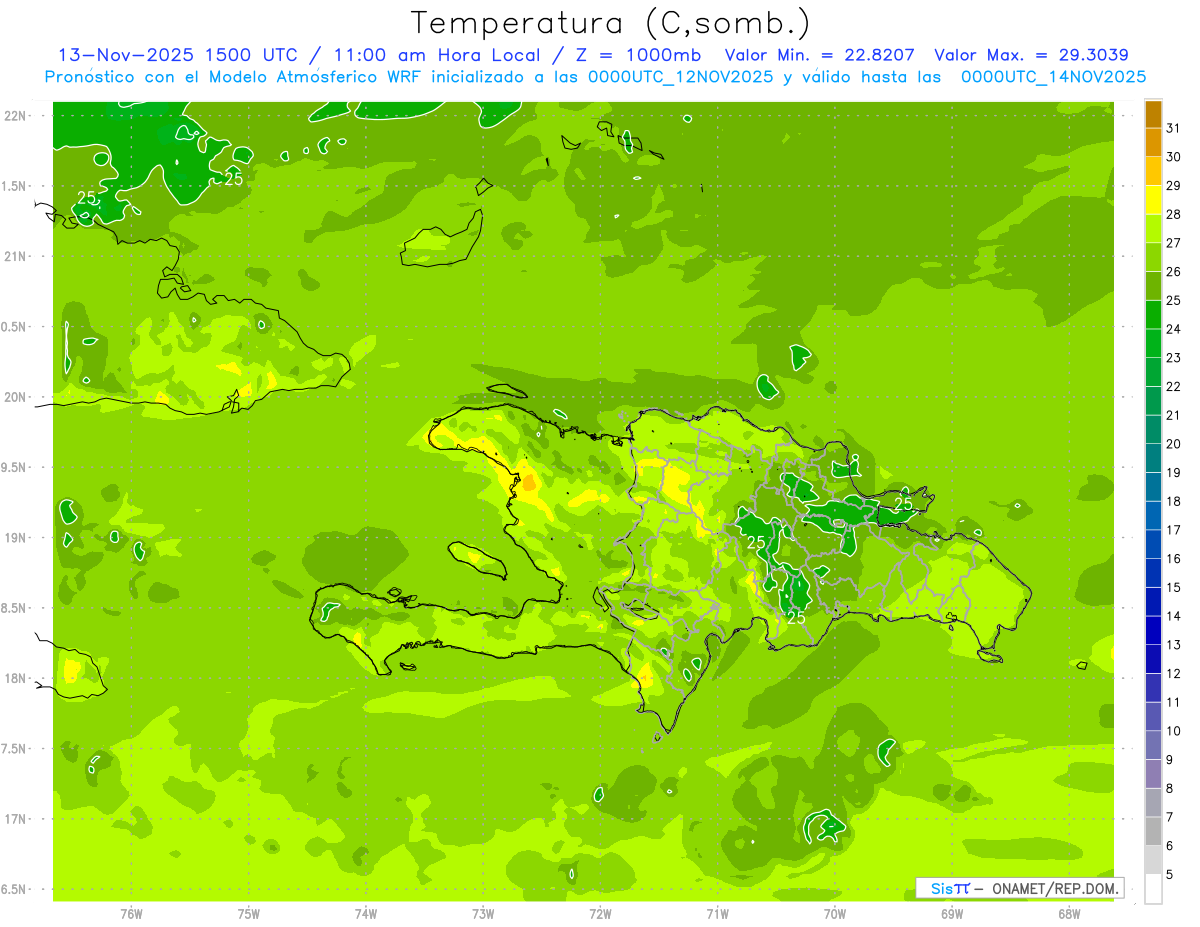This screenshot has width=1200, height=927.
Task: Click the title "Temperatura (C,somb.)"
Action: (x=610, y=23)
